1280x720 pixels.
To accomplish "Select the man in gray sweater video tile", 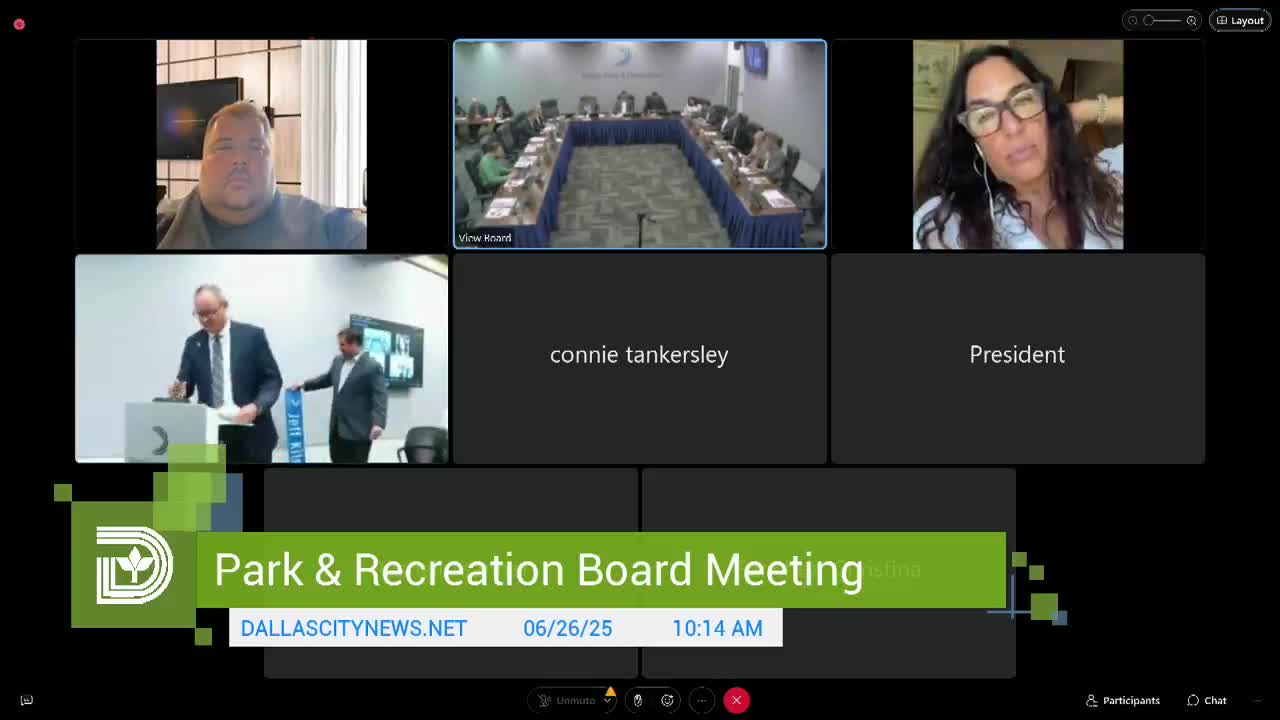I will tap(262, 144).
